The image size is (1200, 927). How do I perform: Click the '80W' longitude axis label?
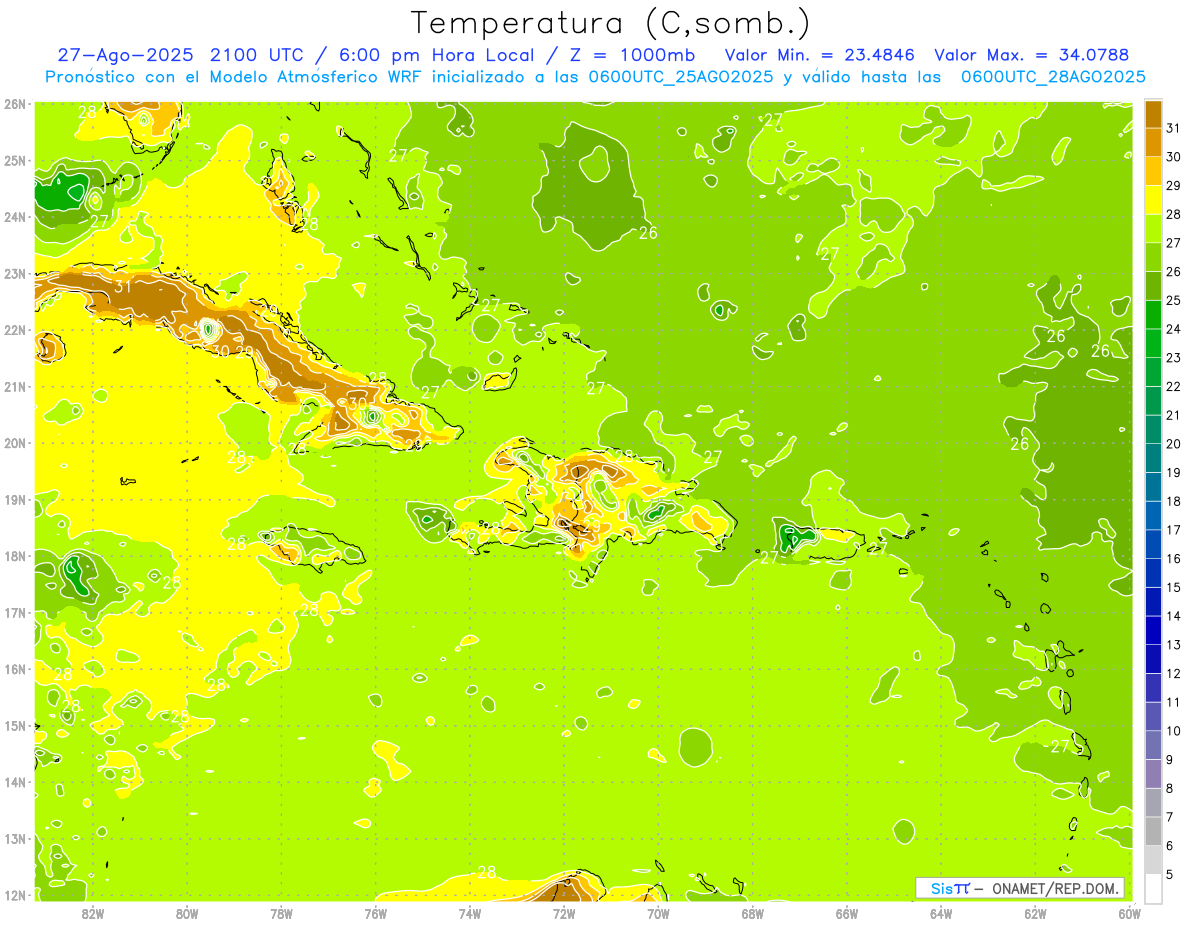tap(187, 913)
